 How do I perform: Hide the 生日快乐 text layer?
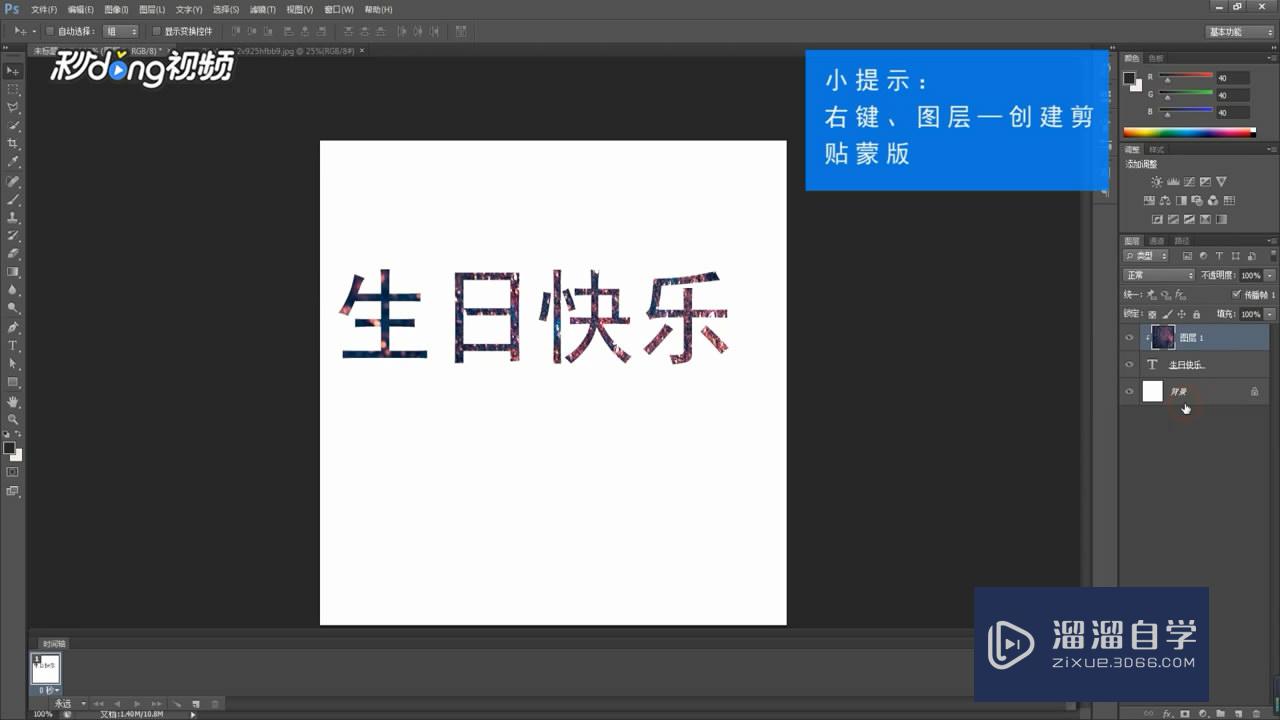(x=1129, y=365)
